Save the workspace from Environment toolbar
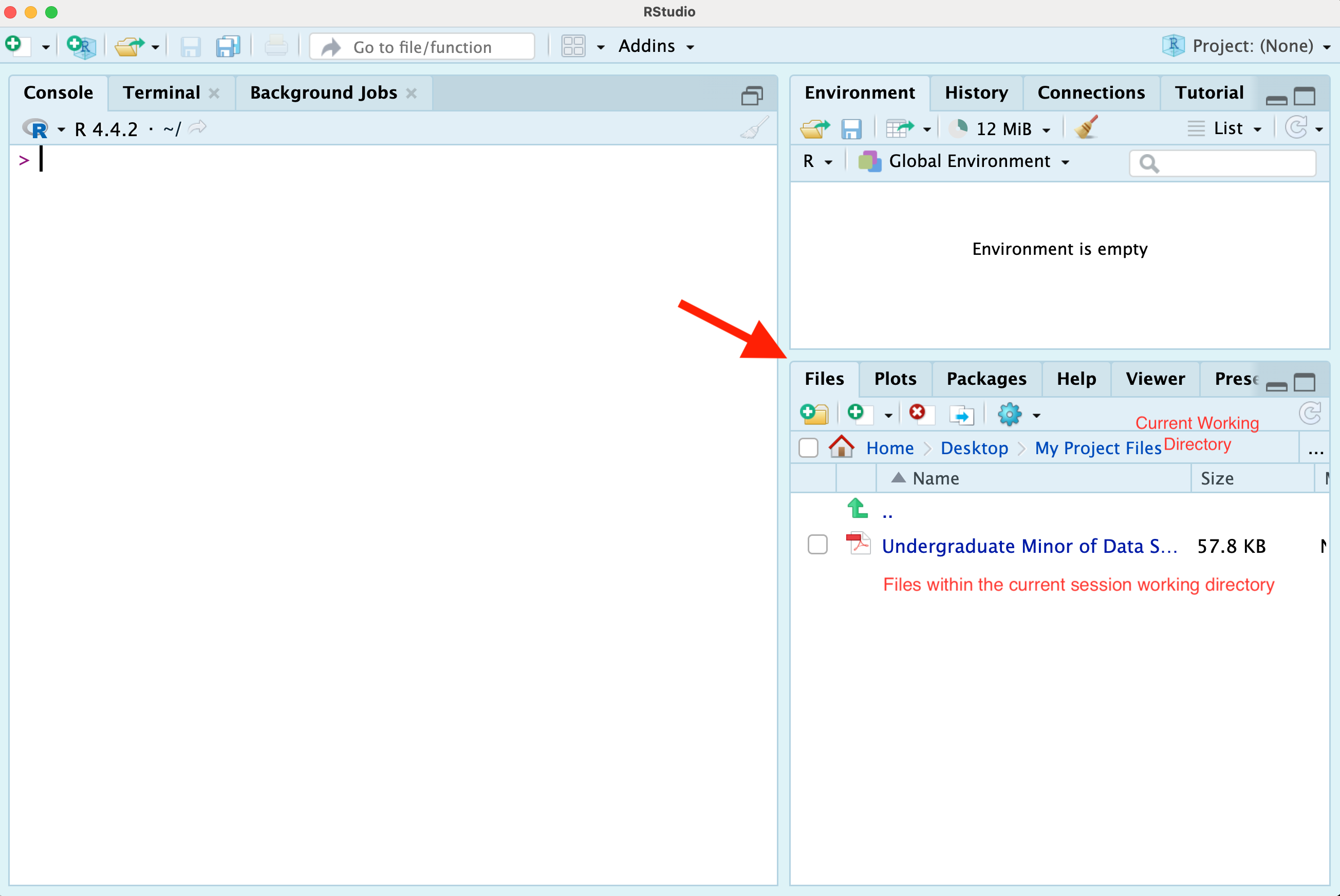Viewport: 1340px width, 896px height. coord(851,128)
